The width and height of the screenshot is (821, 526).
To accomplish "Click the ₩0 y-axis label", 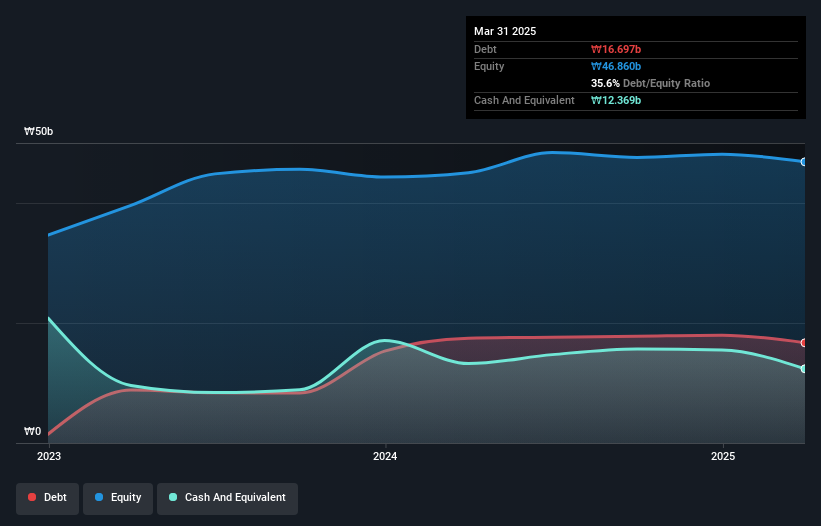I will click(32, 431).
